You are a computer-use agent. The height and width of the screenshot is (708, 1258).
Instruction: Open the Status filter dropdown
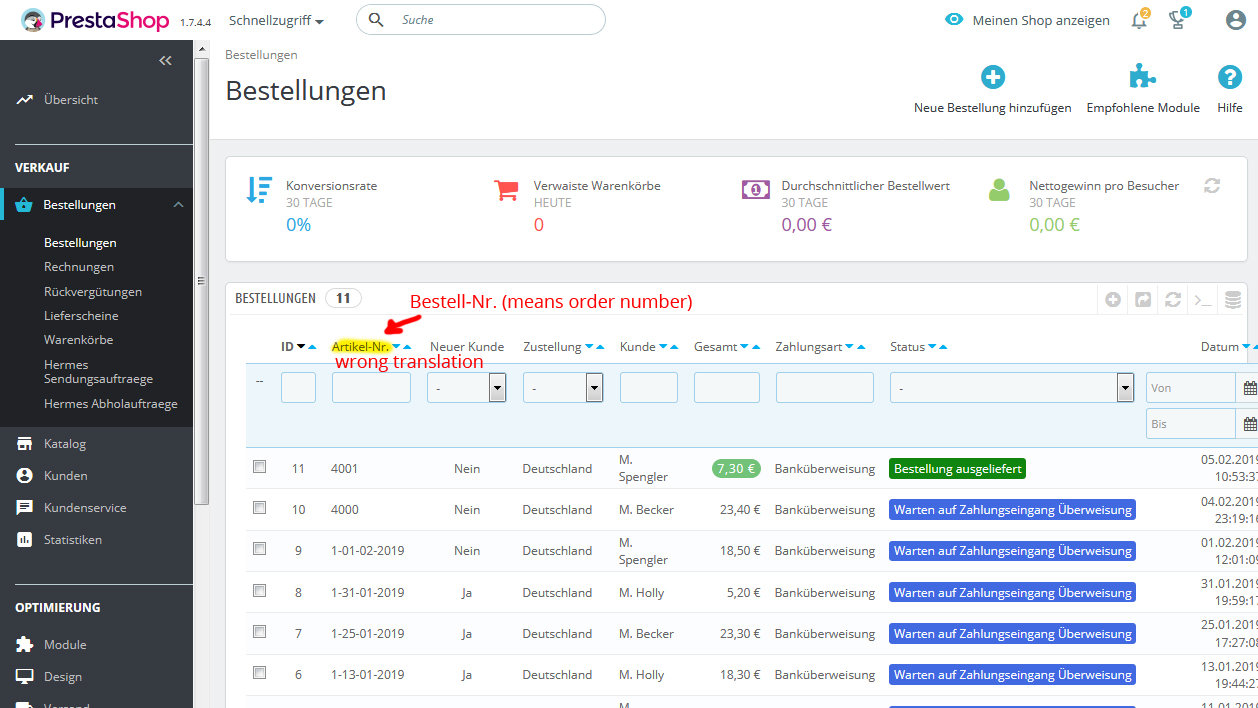pos(1012,387)
